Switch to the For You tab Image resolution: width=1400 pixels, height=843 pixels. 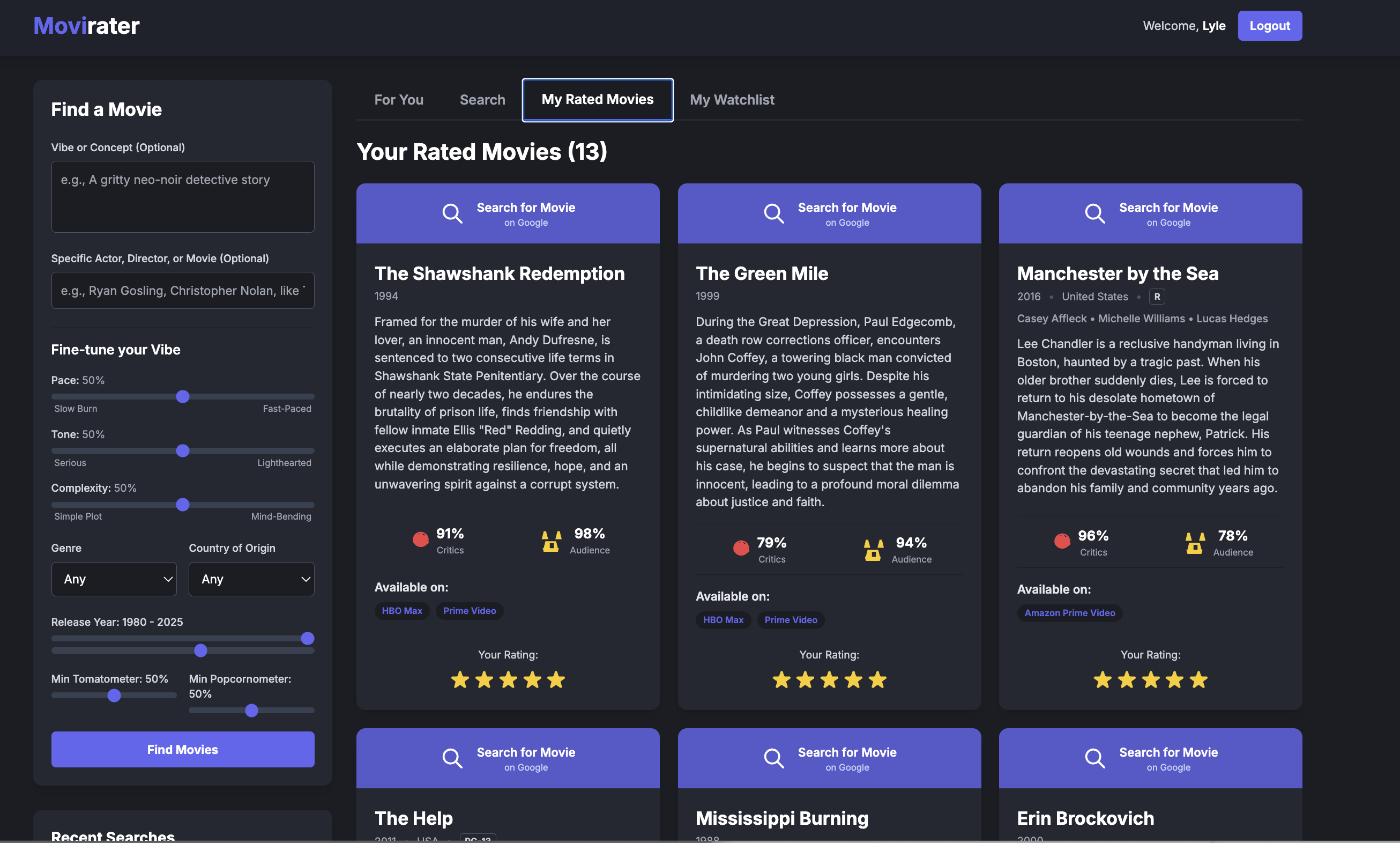point(399,99)
